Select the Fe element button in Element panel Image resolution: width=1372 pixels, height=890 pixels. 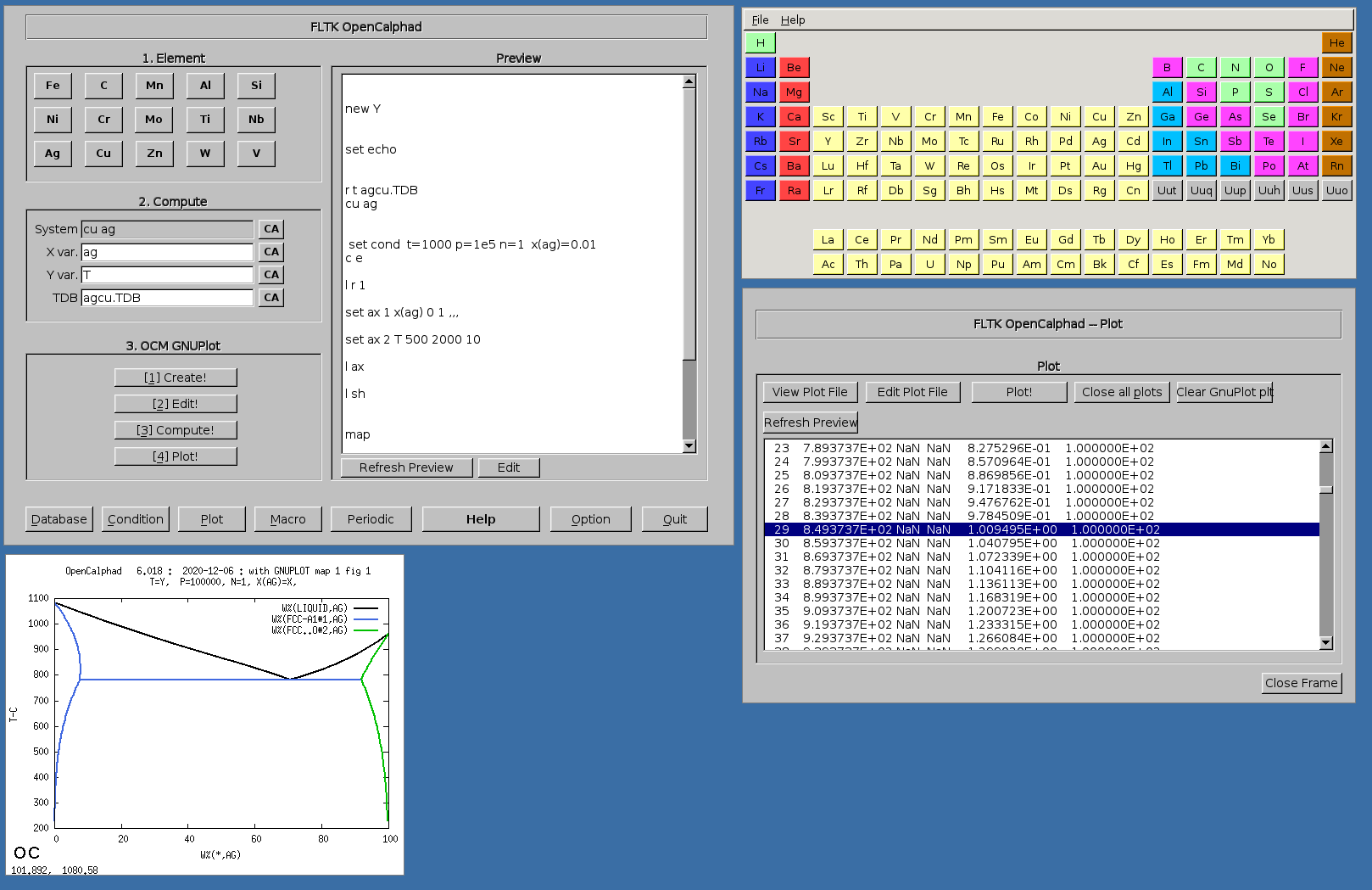[x=53, y=86]
